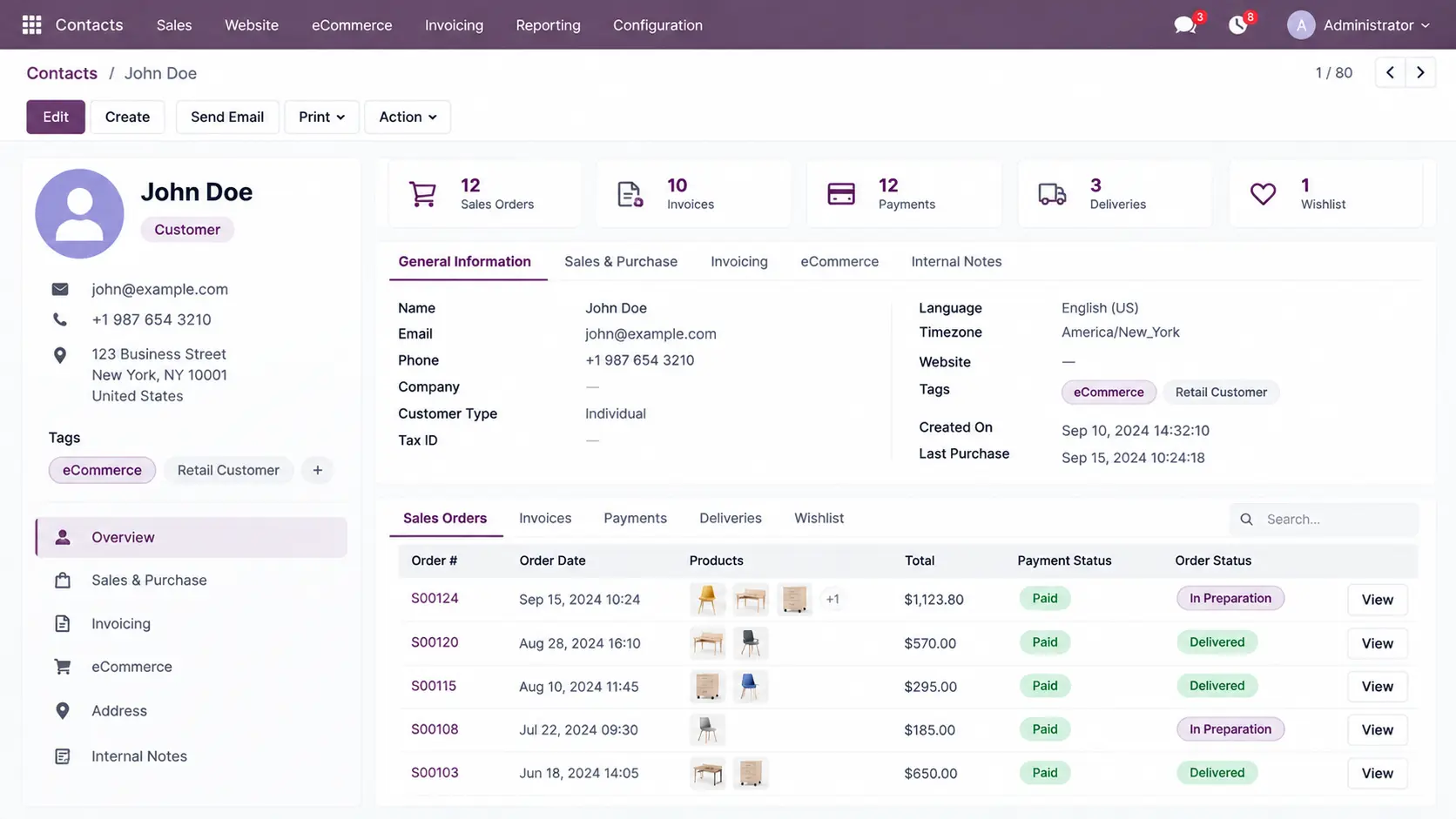Open the Invoicing item in left sidebar
Screen dimensions: 1456x819
tap(192, 624)
